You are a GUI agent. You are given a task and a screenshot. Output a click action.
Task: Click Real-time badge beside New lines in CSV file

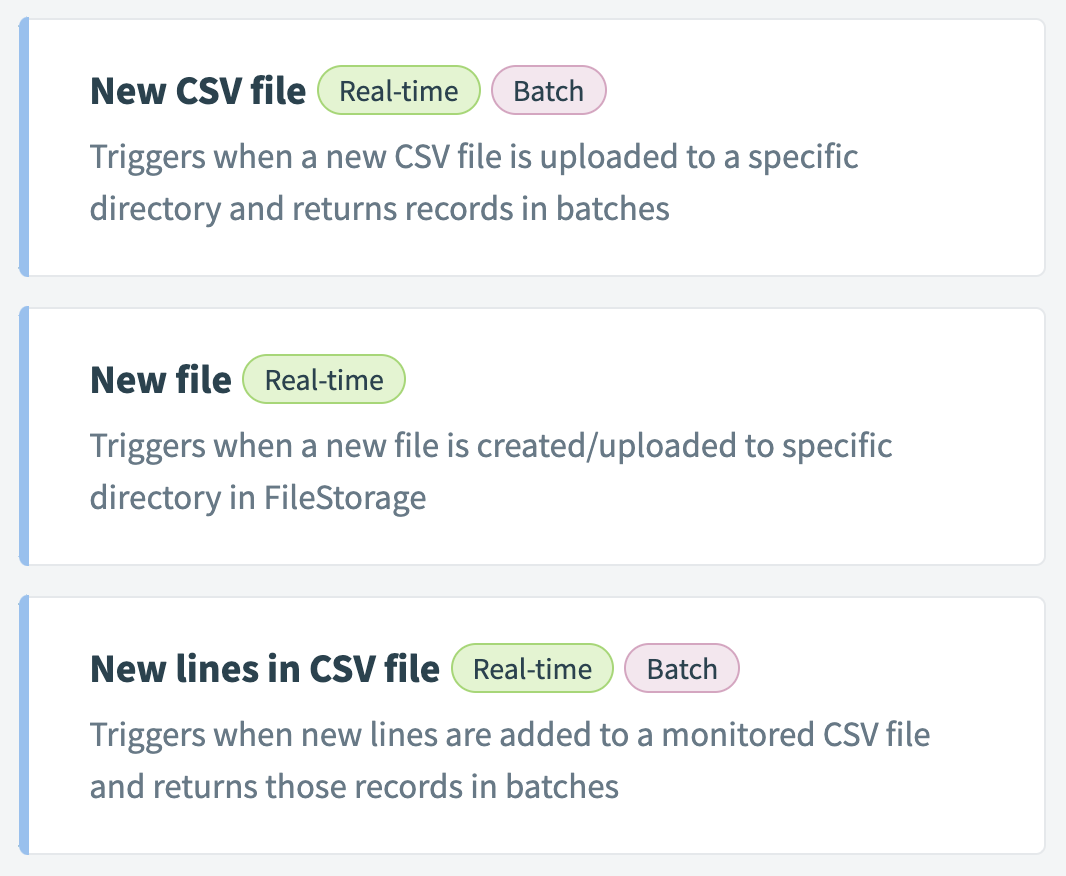pyautogui.click(x=532, y=669)
